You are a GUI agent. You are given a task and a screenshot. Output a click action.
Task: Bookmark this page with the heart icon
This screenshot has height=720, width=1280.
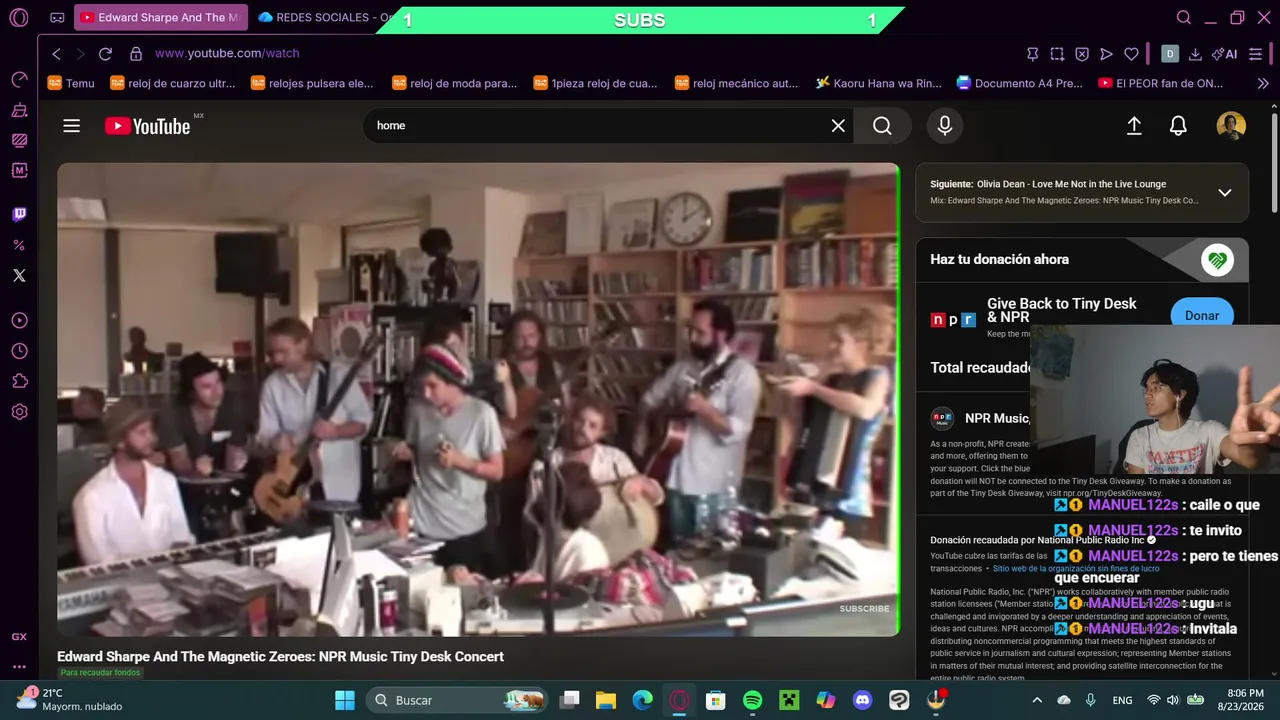point(1131,54)
